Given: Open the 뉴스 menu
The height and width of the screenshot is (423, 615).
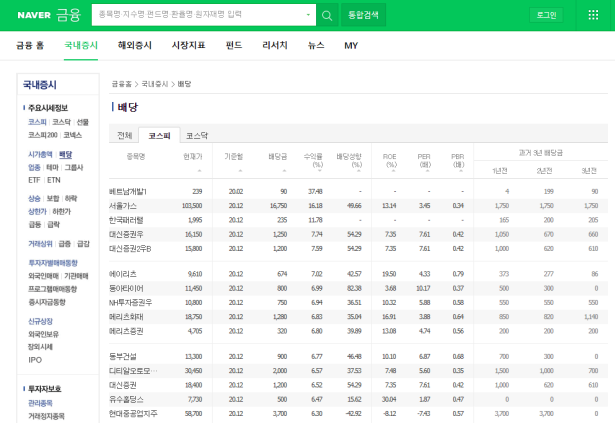Looking at the screenshot, I should [316, 46].
